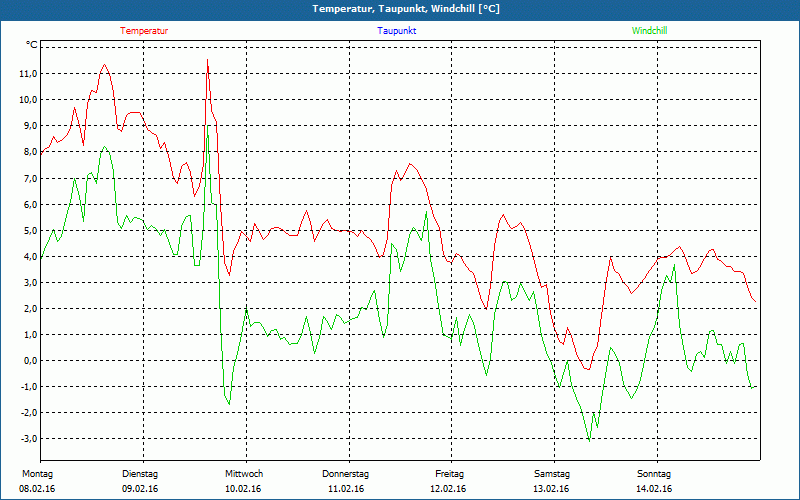This screenshot has width=800, height=500.
Task: Click the date 11.02.16
Action: [346, 489]
